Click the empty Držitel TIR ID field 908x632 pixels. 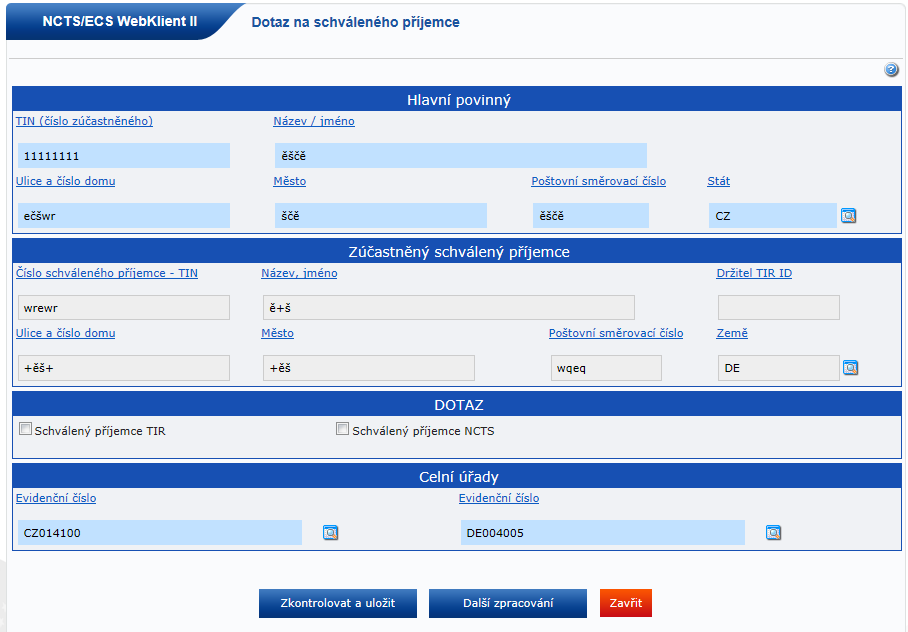pyautogui.click(x=778, y=308)
